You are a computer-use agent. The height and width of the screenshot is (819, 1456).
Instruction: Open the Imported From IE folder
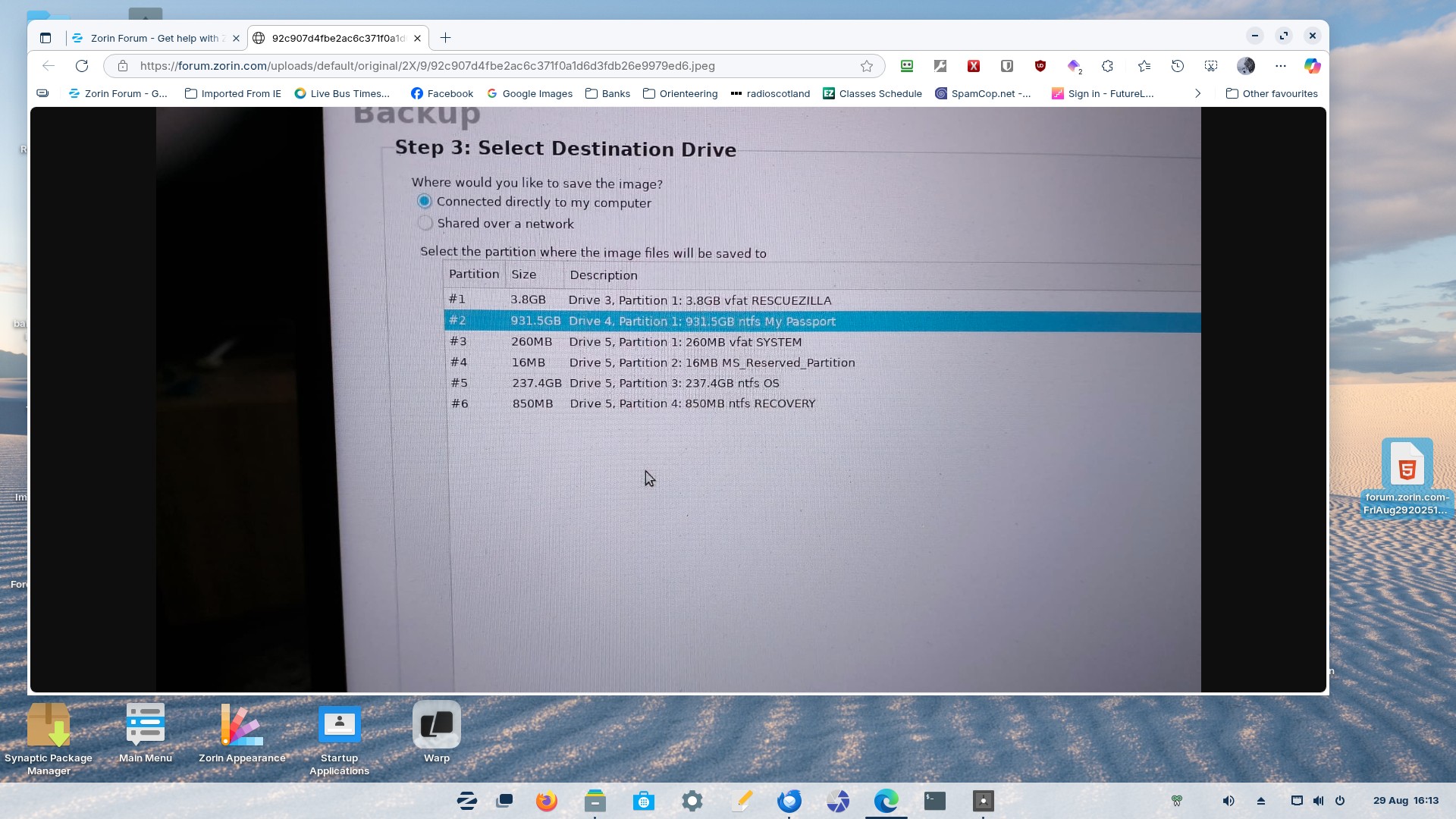pos(233,93)
